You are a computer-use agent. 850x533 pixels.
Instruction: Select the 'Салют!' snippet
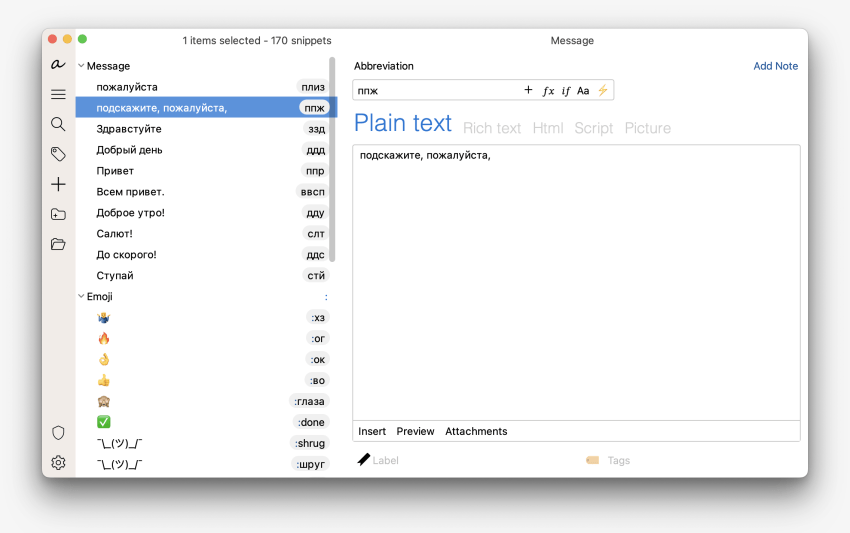click(x=206, y=234)
